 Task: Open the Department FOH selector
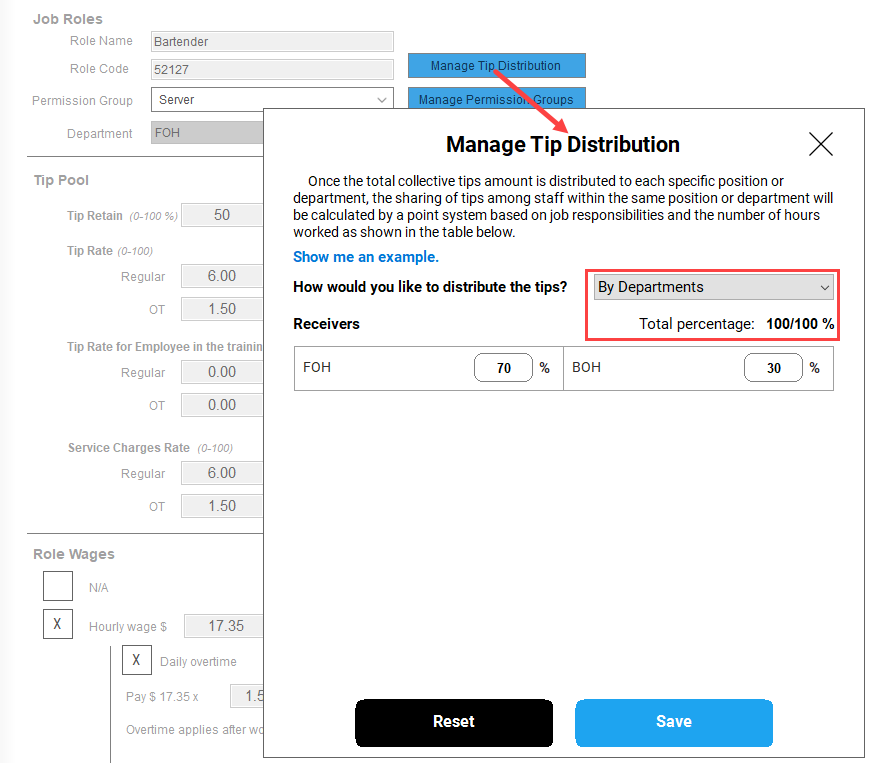pos(207,132)
